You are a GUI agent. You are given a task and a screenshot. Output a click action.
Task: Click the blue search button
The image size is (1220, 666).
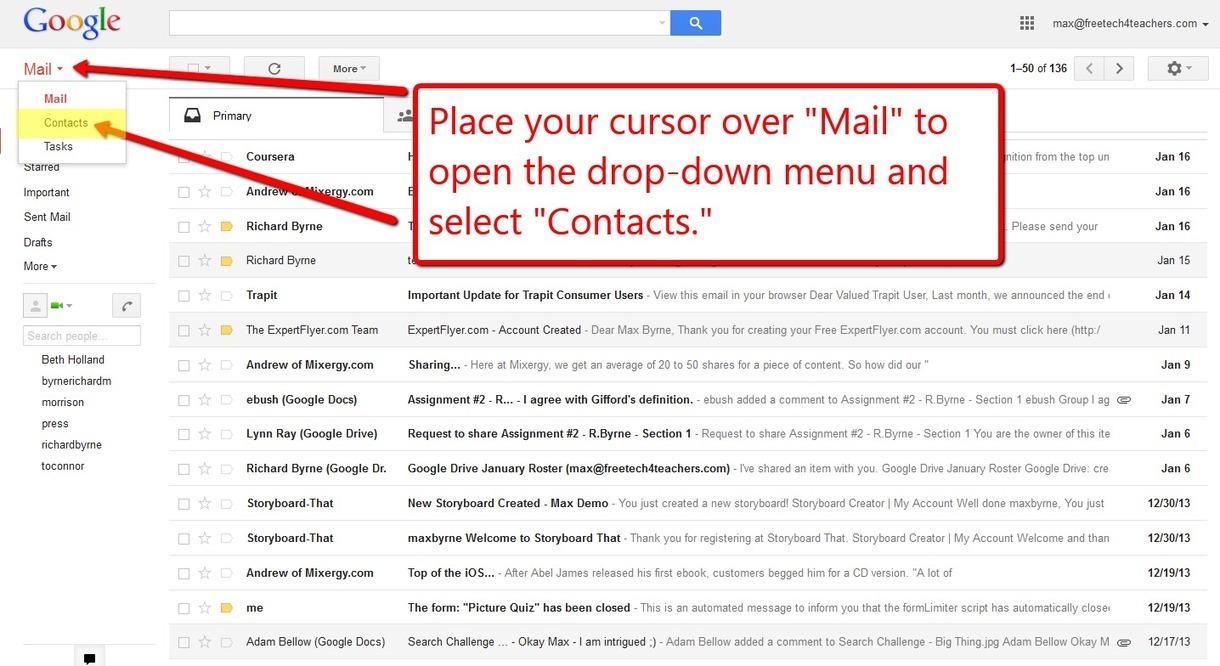pyautogui.click(x=695, y=23)
